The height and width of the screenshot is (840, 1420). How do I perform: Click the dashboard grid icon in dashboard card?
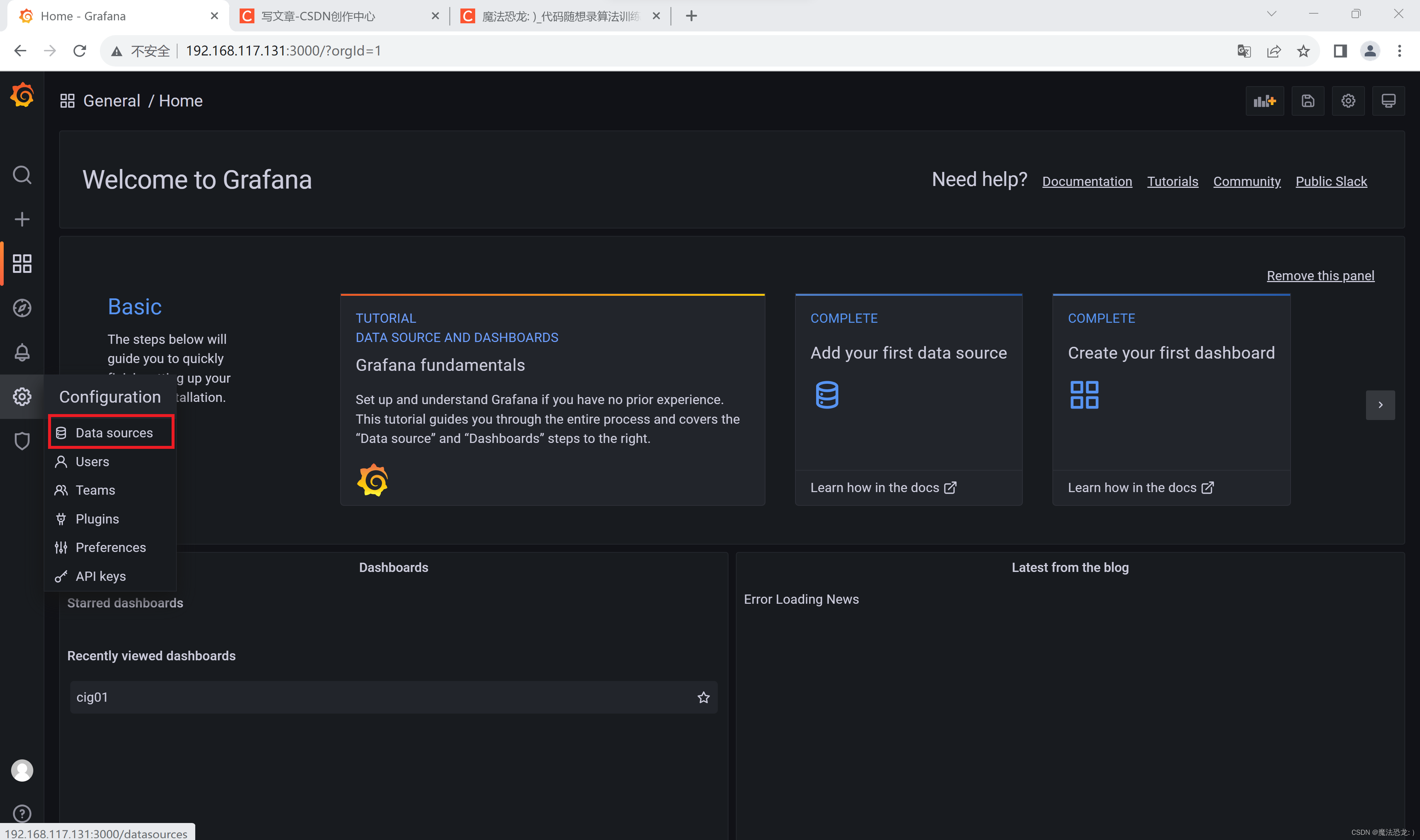click(x=1084, y=394)
